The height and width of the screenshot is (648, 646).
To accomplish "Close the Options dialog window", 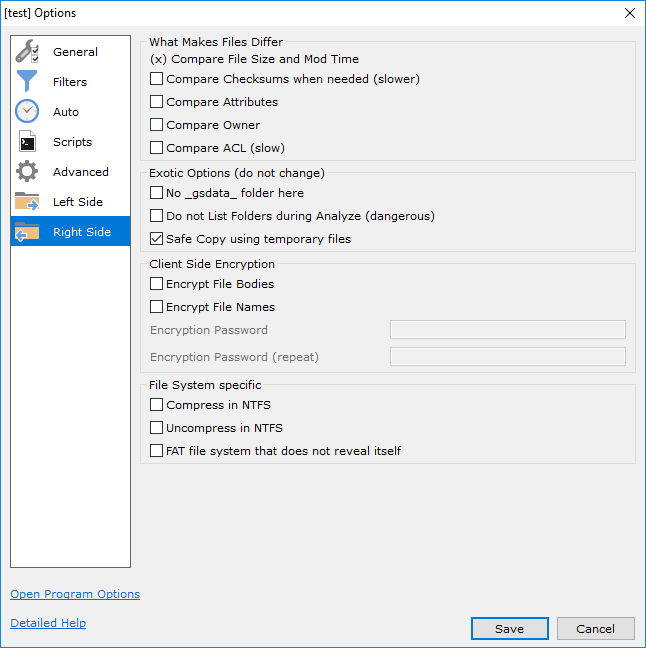I will 629,13.
